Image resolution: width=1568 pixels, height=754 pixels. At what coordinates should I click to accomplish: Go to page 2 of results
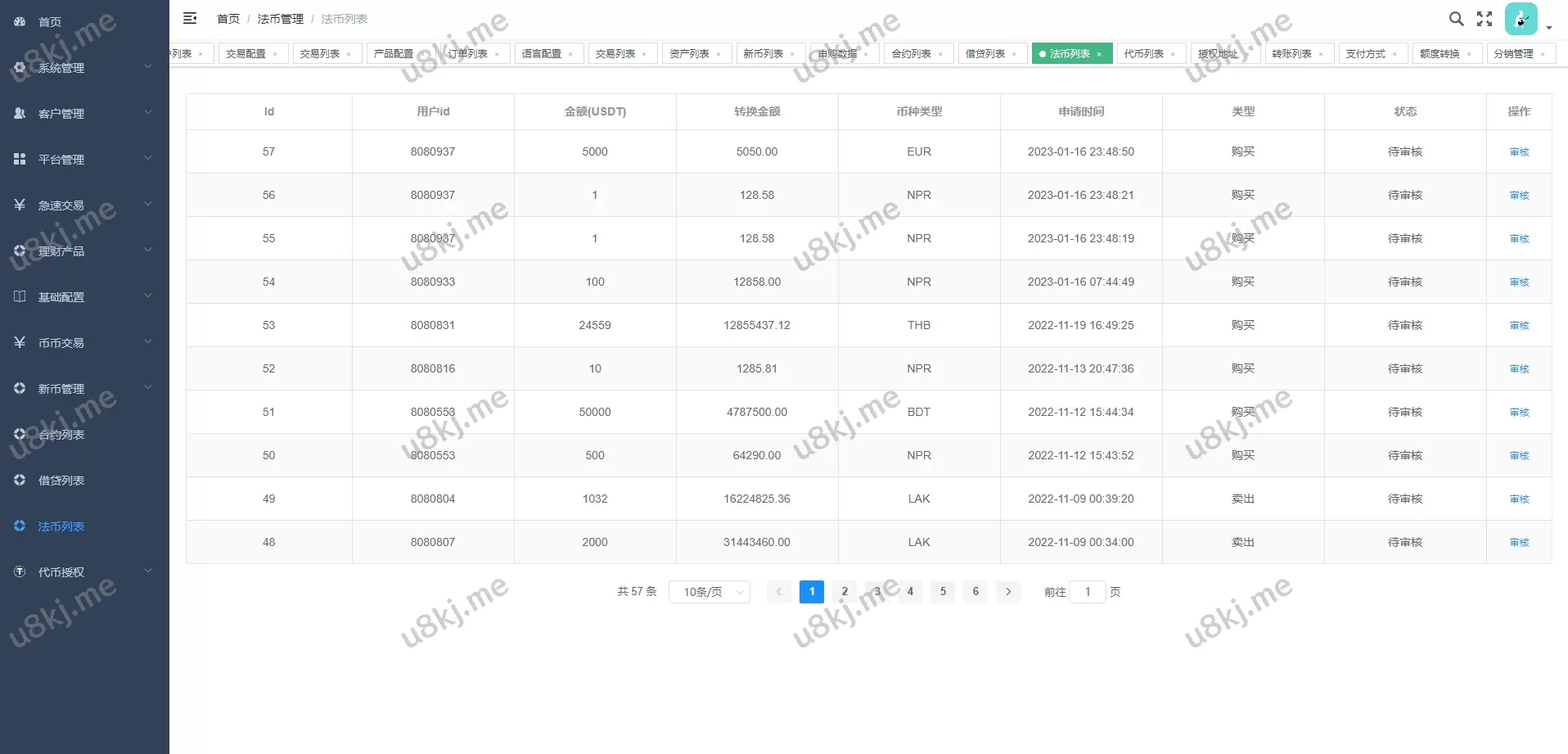pyautogui.click(x=845, y=592)
